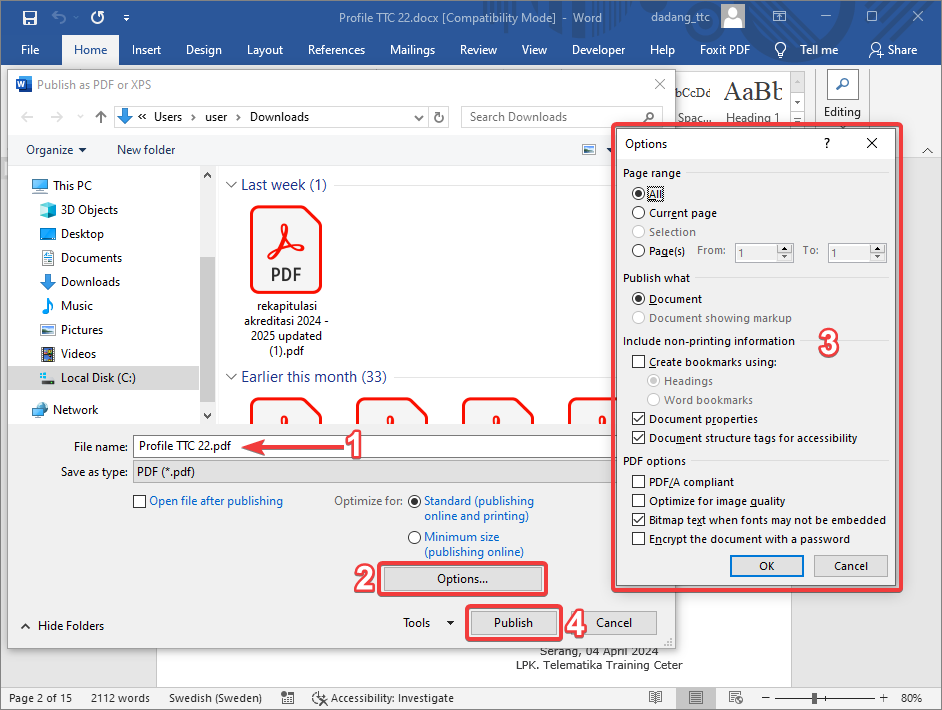The width and height of the screenshot is (942, 710).
Task: Go up one folder with Up arrow
Action: (101, 117)
